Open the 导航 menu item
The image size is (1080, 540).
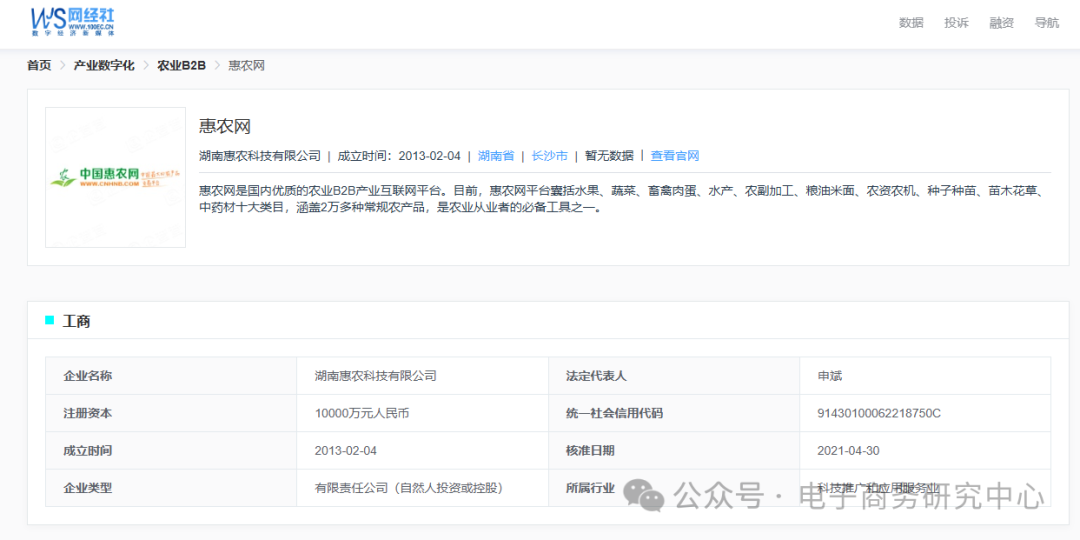tap(1047, 23)
